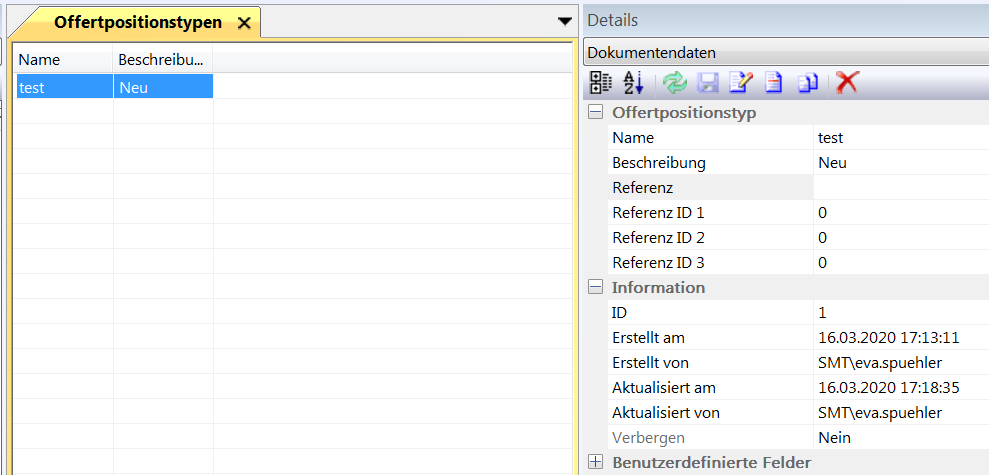Open the tab list dropdown arrow
Screen dimensions: 989x475
coord(564,21)
